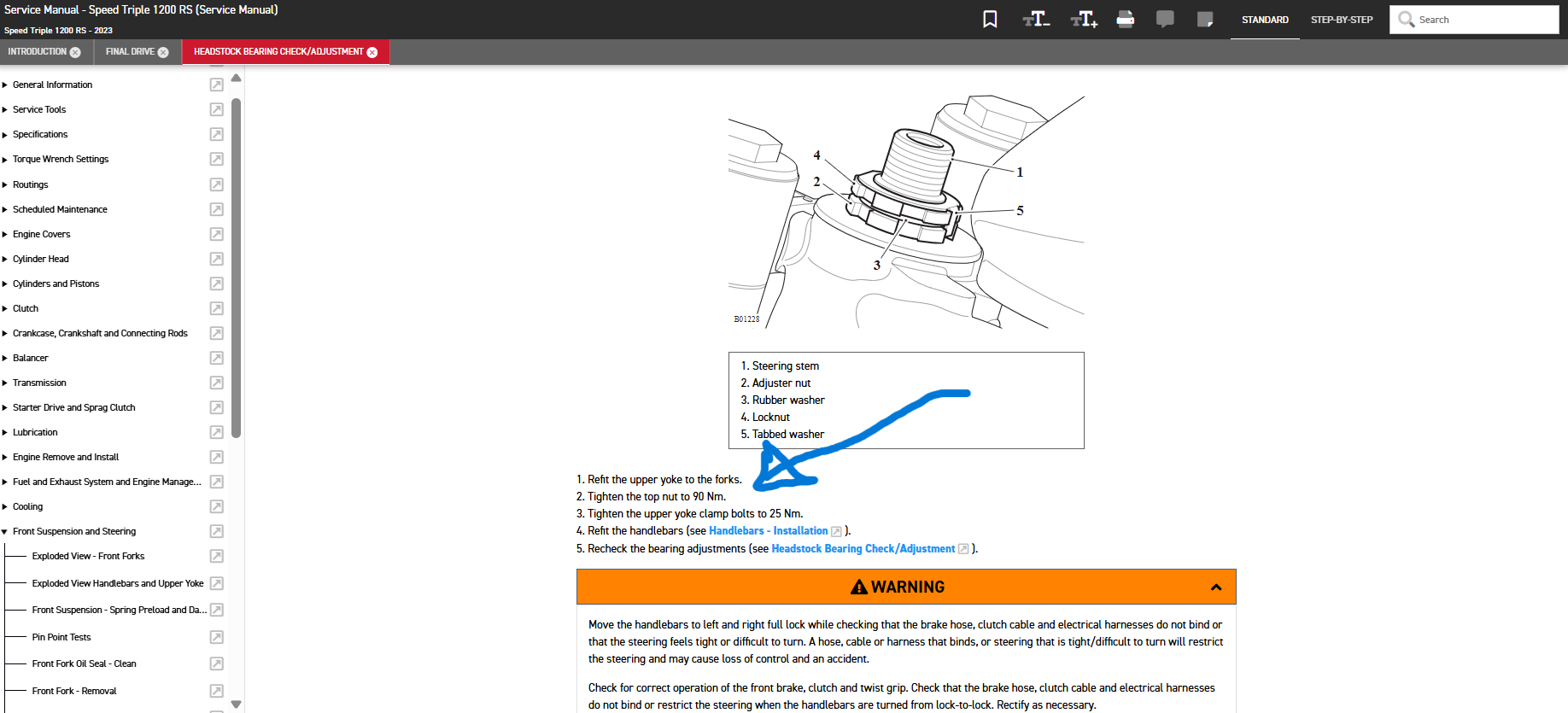Switch to STEP-BY-STEP view mode
Viewport: 1568px width, 713px height.
point(1342,20)
